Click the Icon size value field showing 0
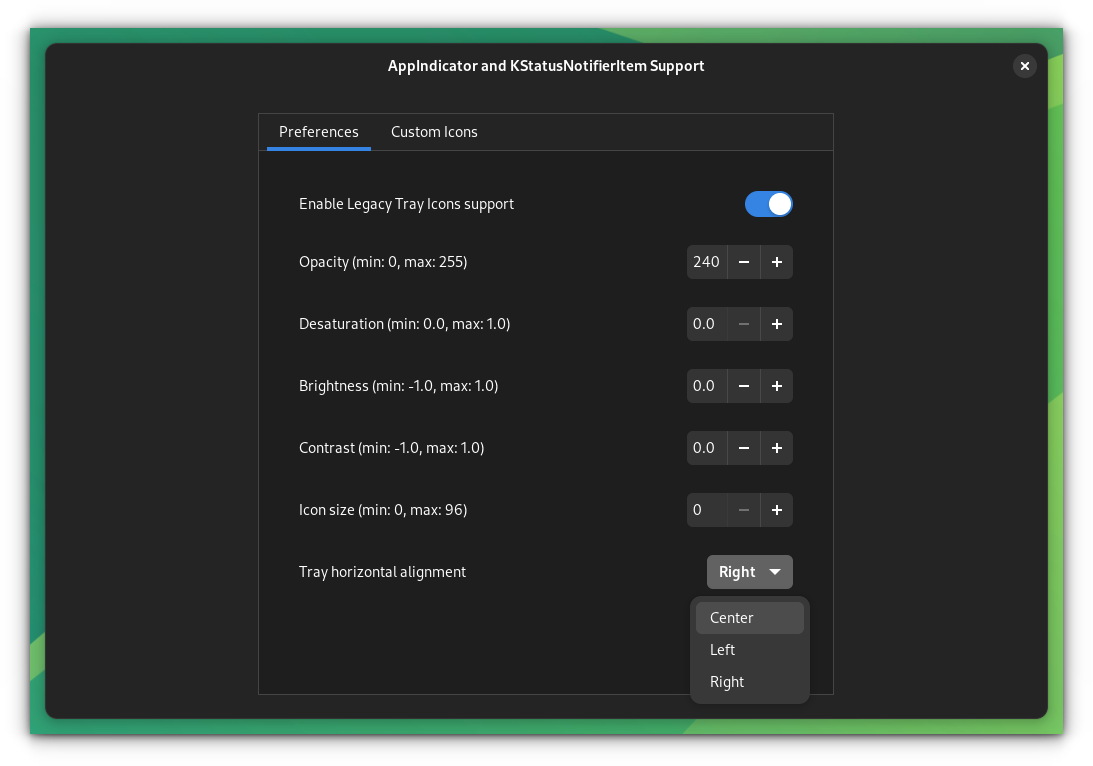 coord(706,510)
